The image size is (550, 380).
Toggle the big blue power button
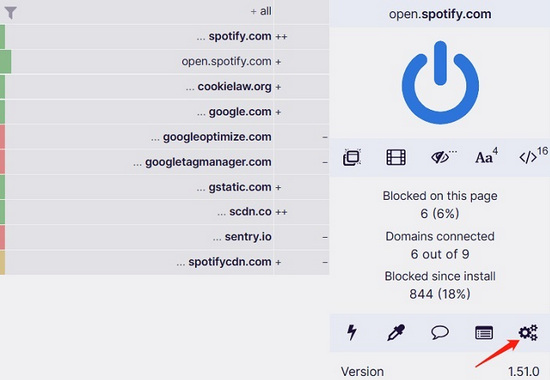point(440,82)
